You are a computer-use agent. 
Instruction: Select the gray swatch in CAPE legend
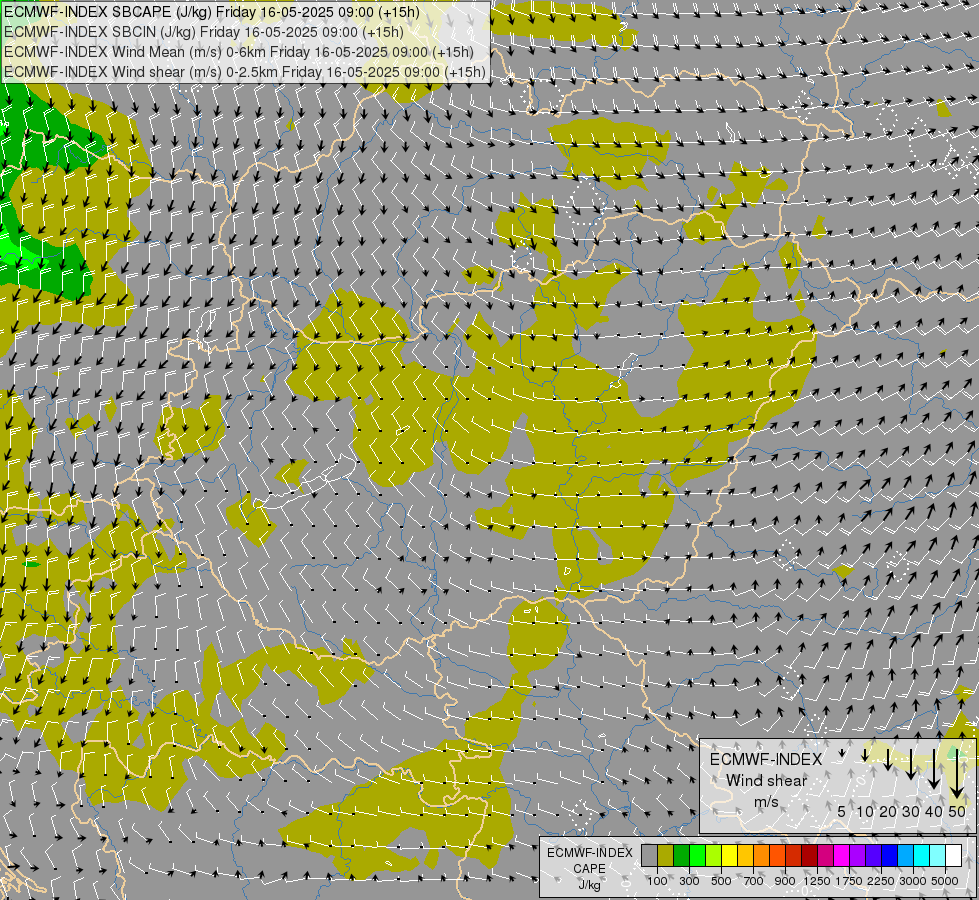[x=649, y=855]
